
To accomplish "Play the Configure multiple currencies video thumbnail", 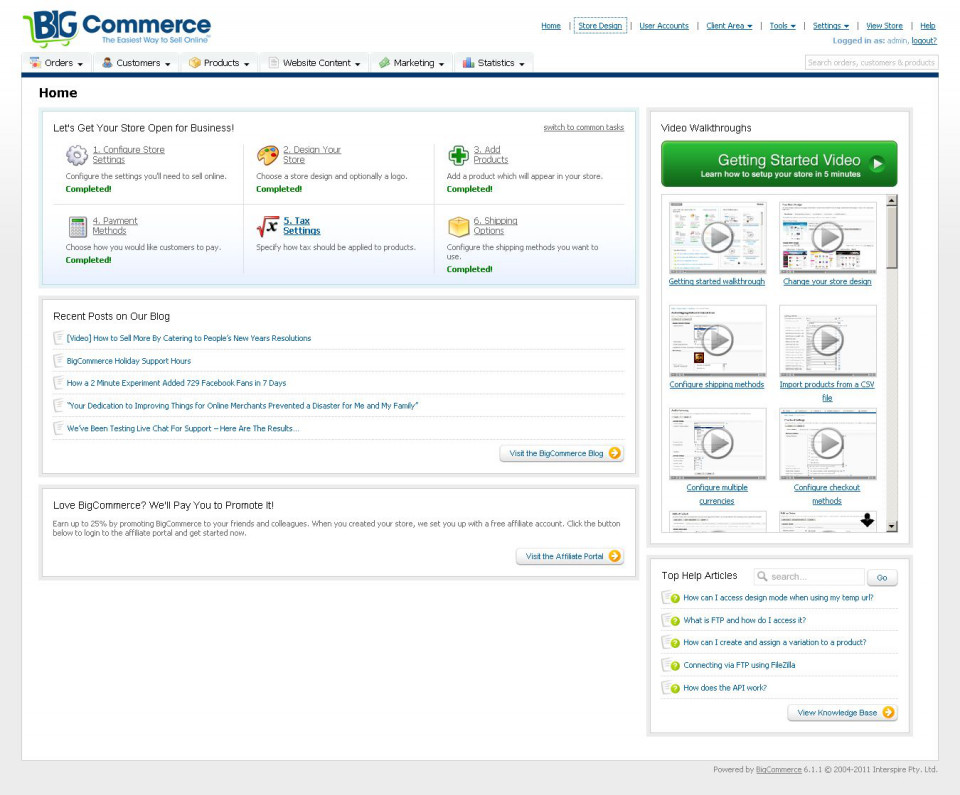I will tap(717, 443).
